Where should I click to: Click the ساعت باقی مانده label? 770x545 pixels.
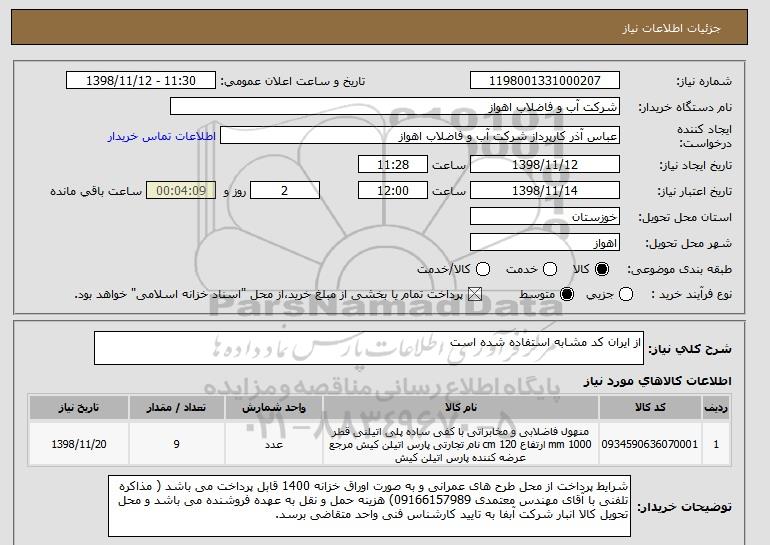tap(96, 191)
